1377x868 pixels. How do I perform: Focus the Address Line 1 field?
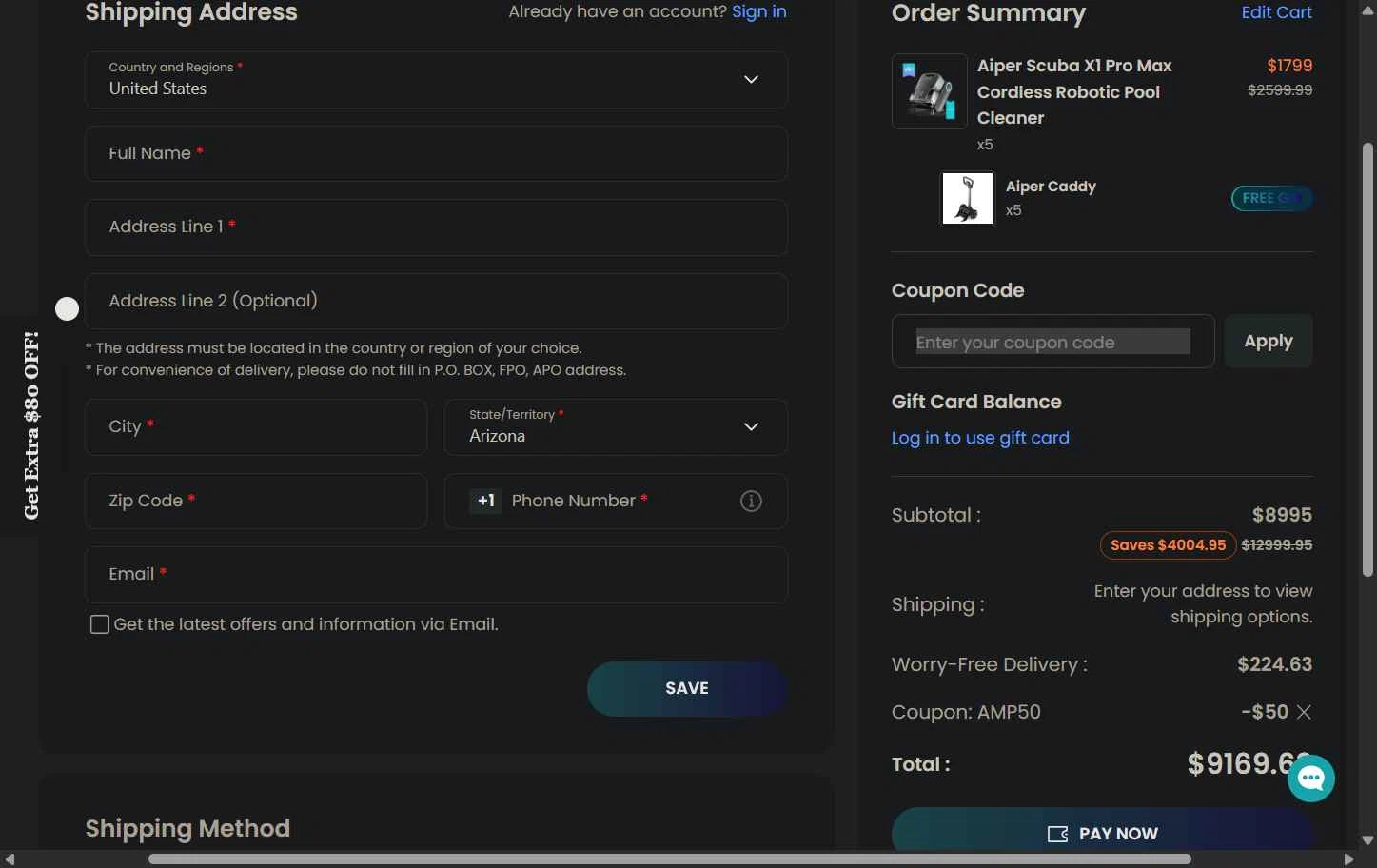click(436, 227)
